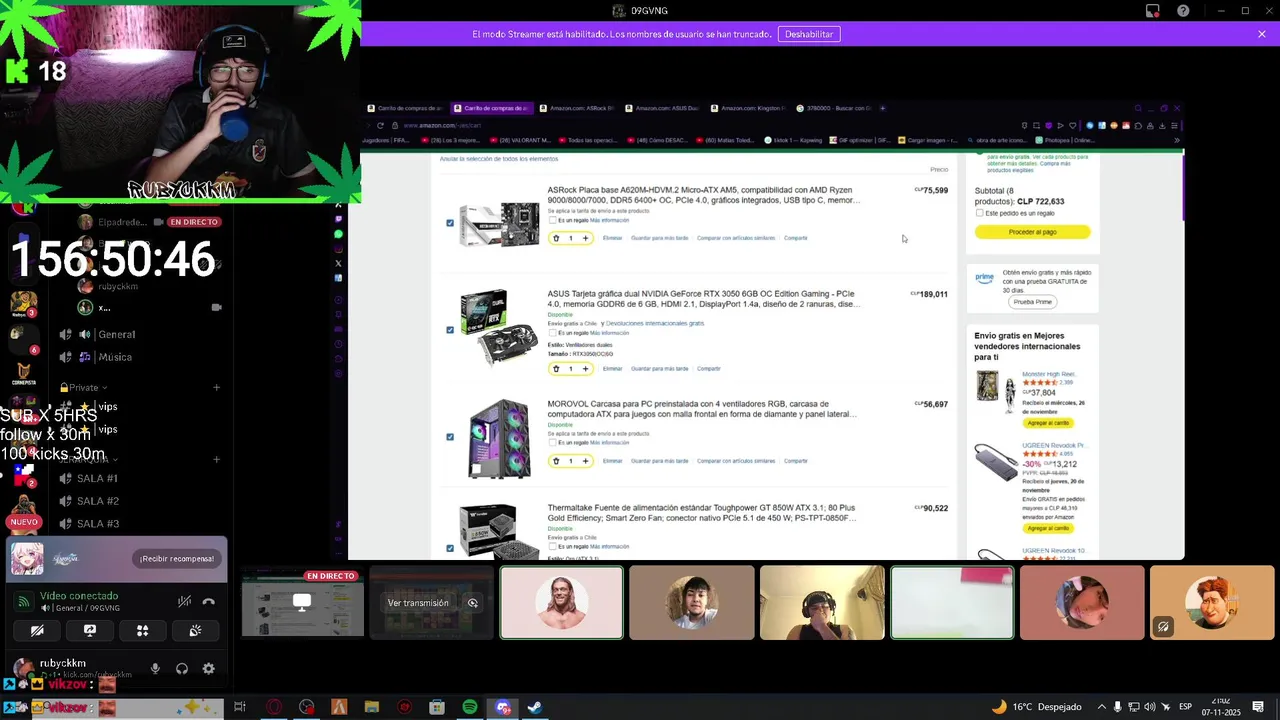1280x720 pixels.
Task: Select the animated character participant tile
Action: [x=1212, y=603]
